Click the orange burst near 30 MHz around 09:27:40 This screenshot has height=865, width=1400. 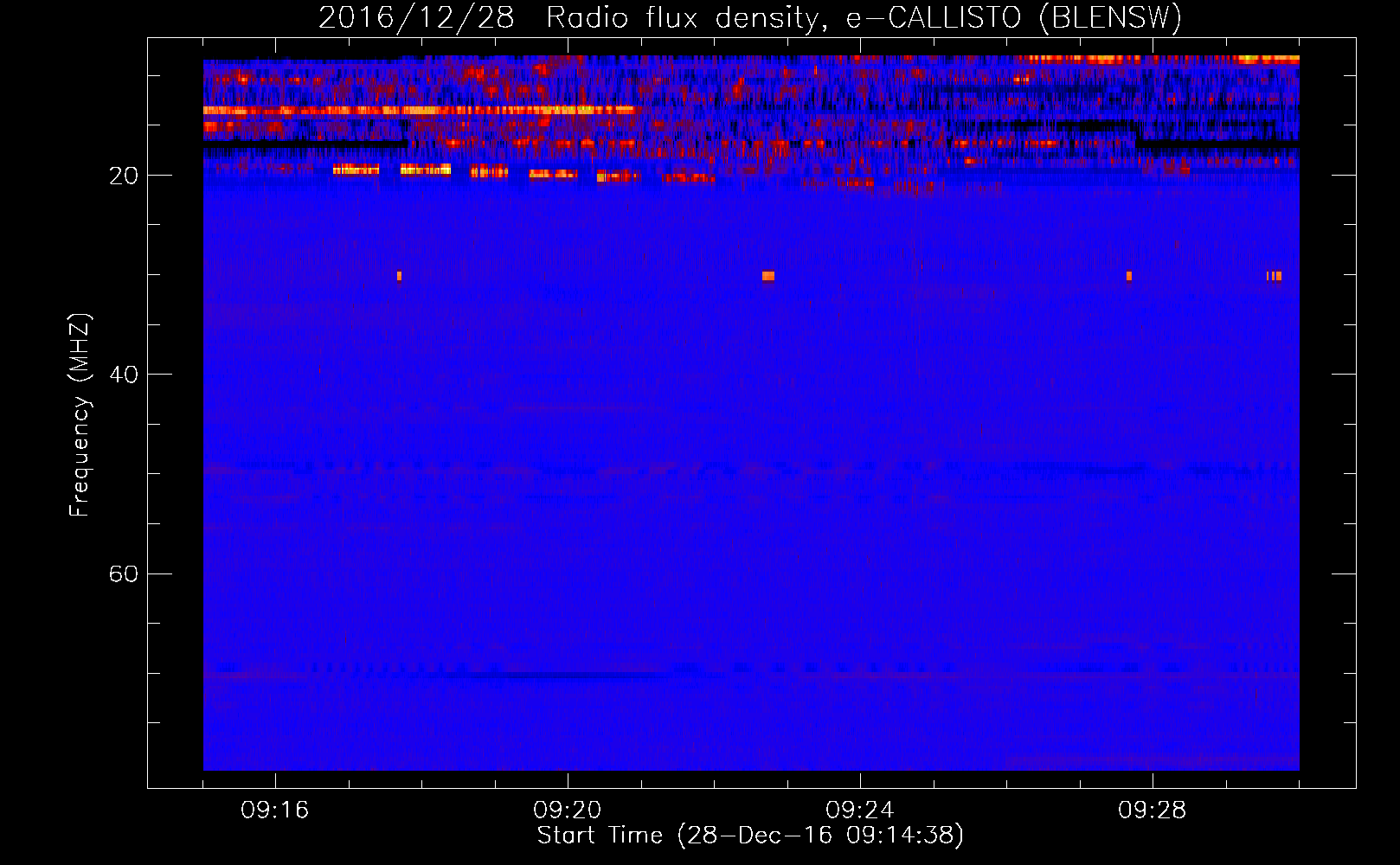click(1129, 276)
